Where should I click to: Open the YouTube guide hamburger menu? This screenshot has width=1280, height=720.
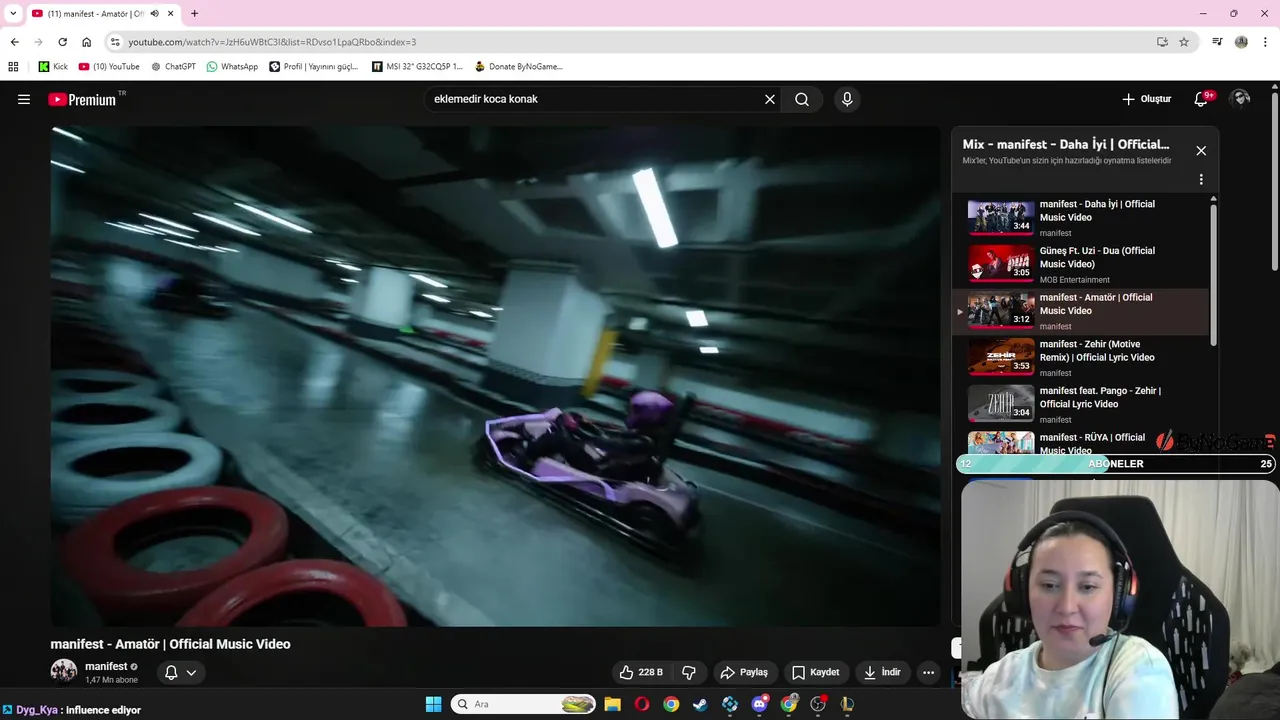click(x=24, y=99)
